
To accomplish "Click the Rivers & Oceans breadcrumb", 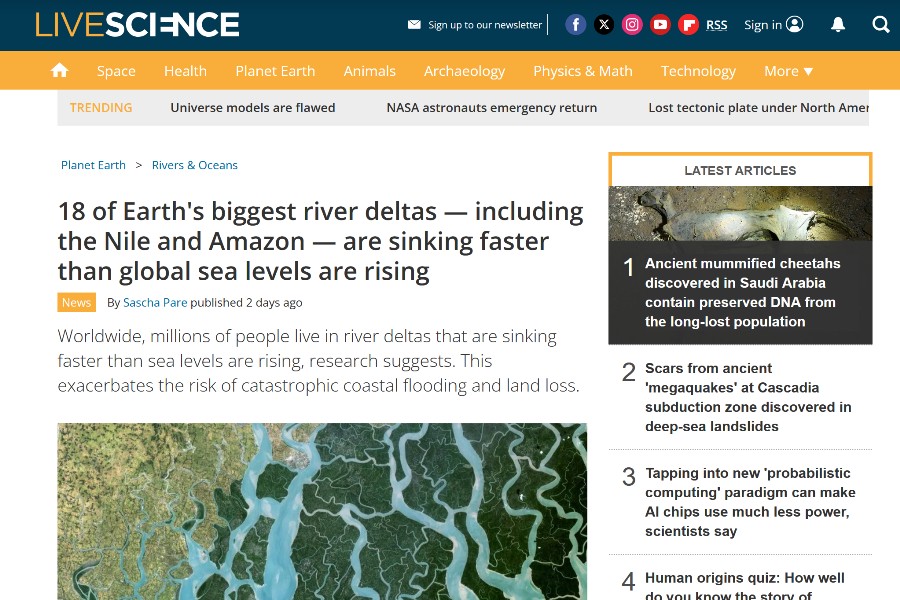I will click(x=194, y=165).
